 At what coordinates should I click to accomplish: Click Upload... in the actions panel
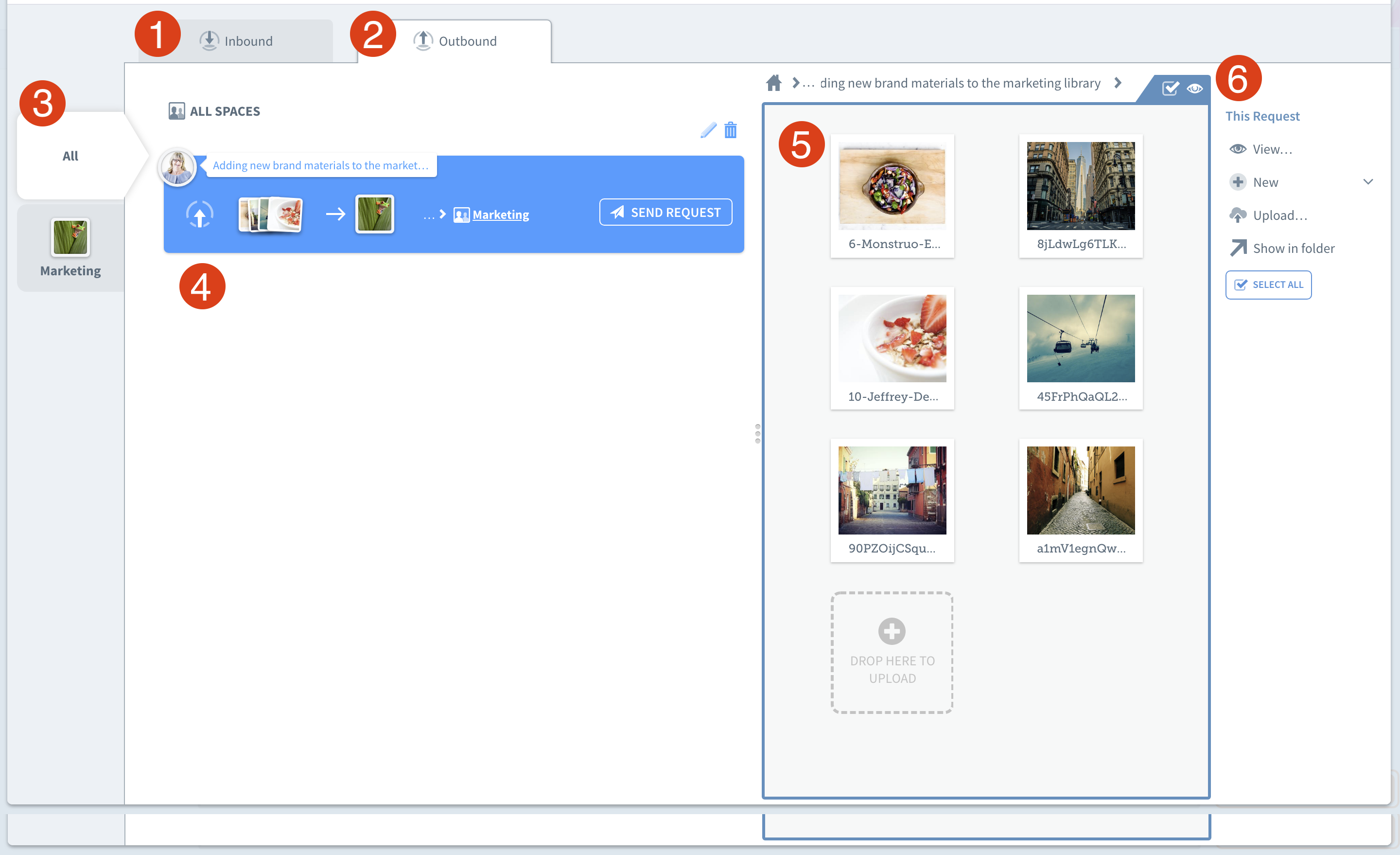coord(1268,215)
